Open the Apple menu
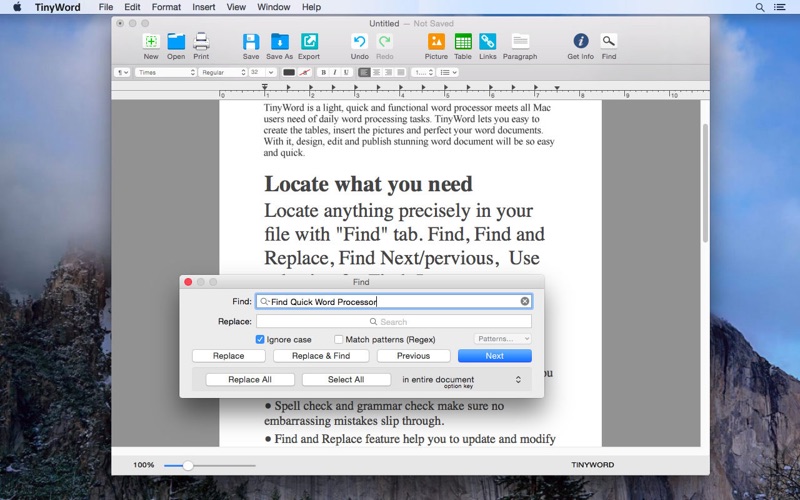Viewport: 800px width, 500px height. (x=17, y=7)
